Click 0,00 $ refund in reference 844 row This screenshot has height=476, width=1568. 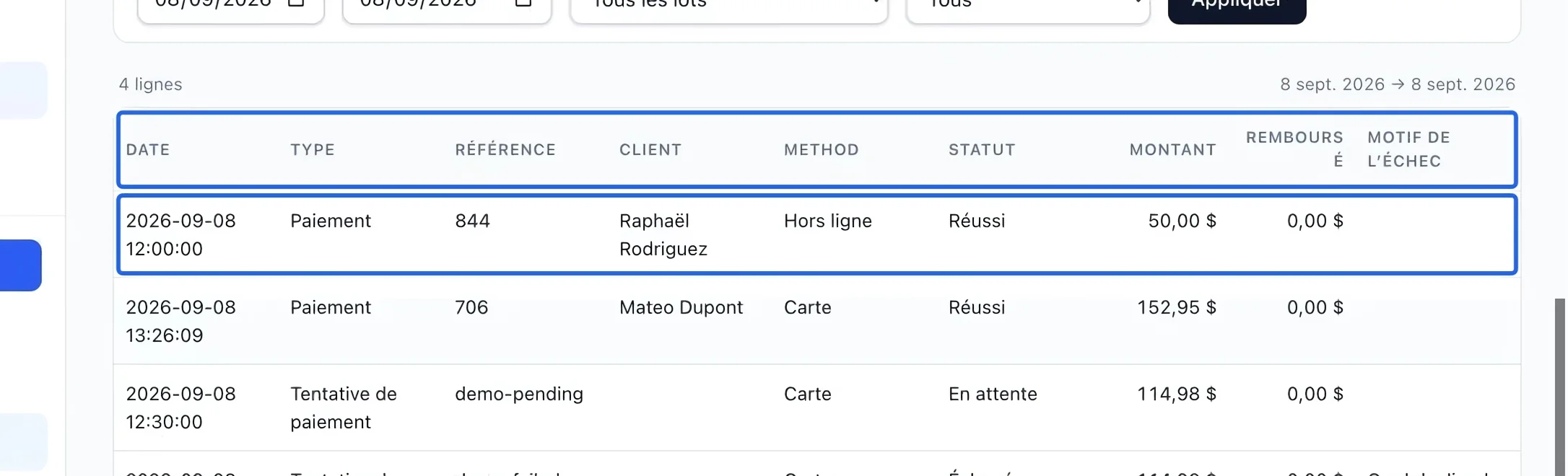point(1315,221)
